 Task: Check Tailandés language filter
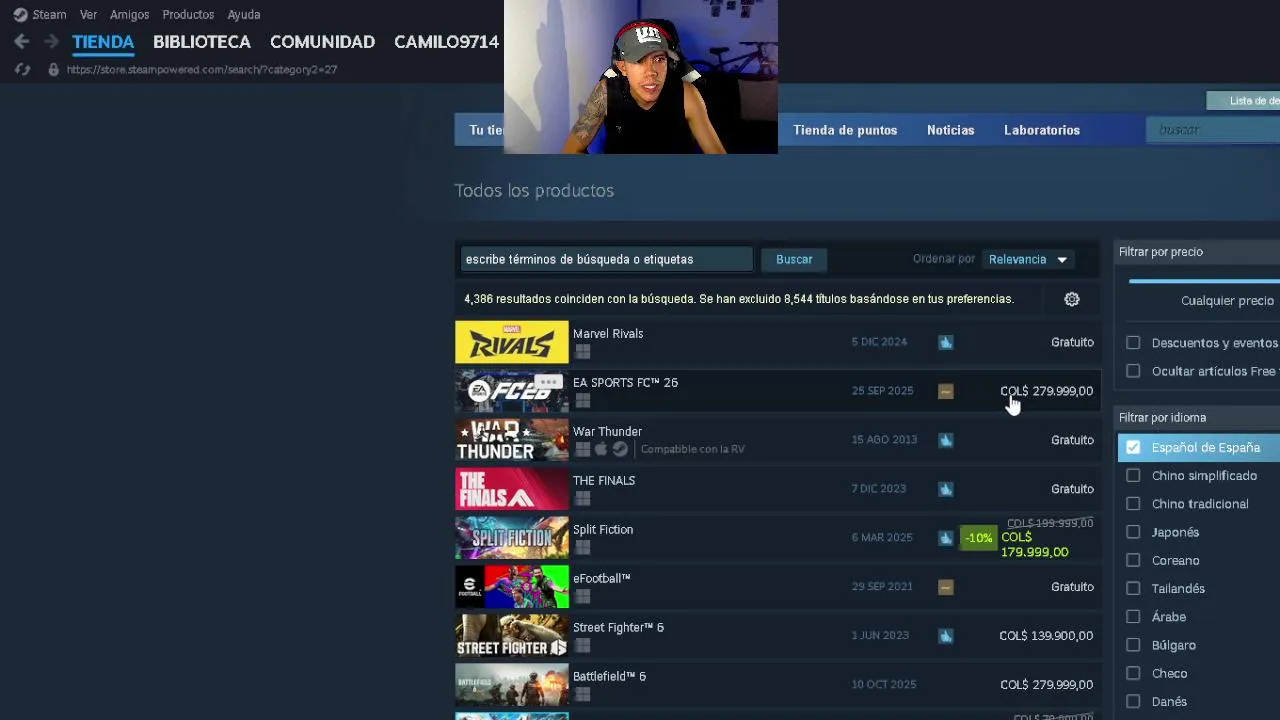pyautogui.click(x=1133, y=588)
